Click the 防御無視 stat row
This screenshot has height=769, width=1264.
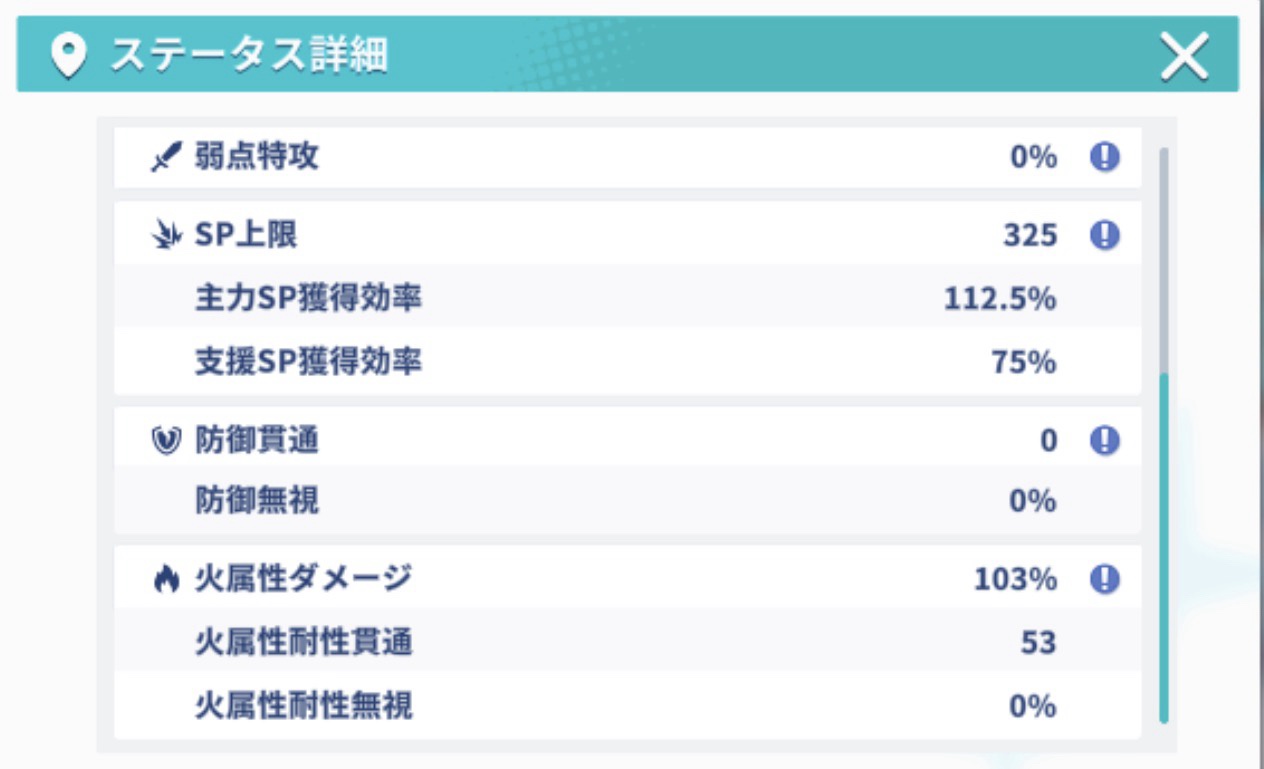(627, 500)
